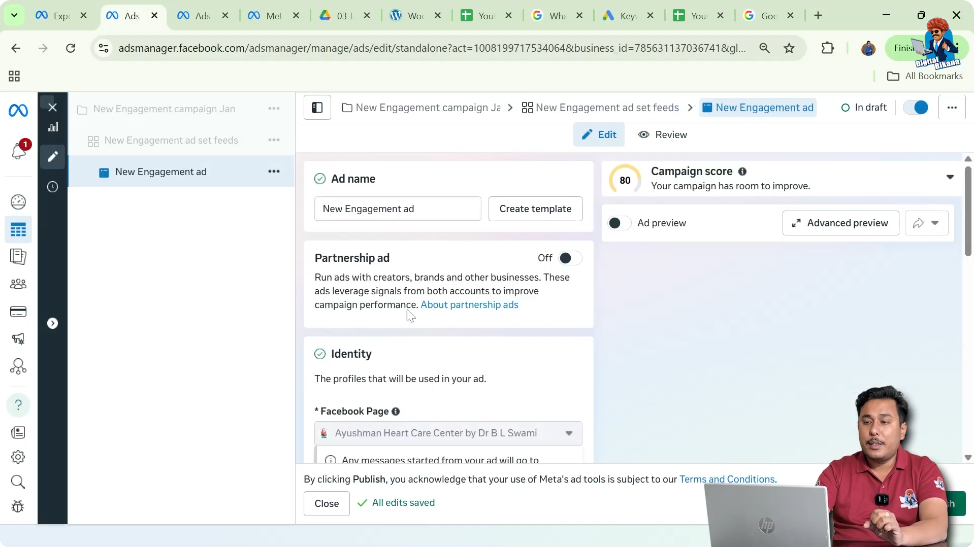Viewport: 976px width, 547px height.
Task: Expand the Campaign score panel arrow
Action: tap(950, 177)
